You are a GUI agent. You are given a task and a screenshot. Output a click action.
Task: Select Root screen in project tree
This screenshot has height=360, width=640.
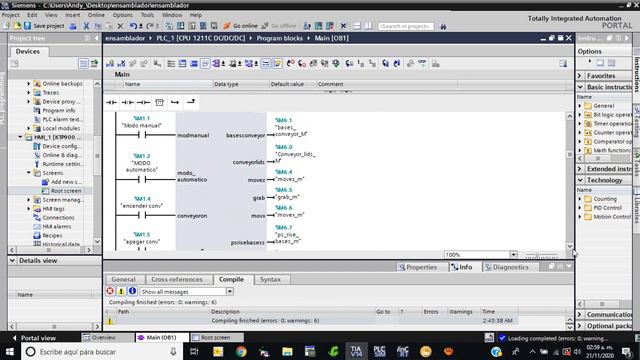(66, 191)
